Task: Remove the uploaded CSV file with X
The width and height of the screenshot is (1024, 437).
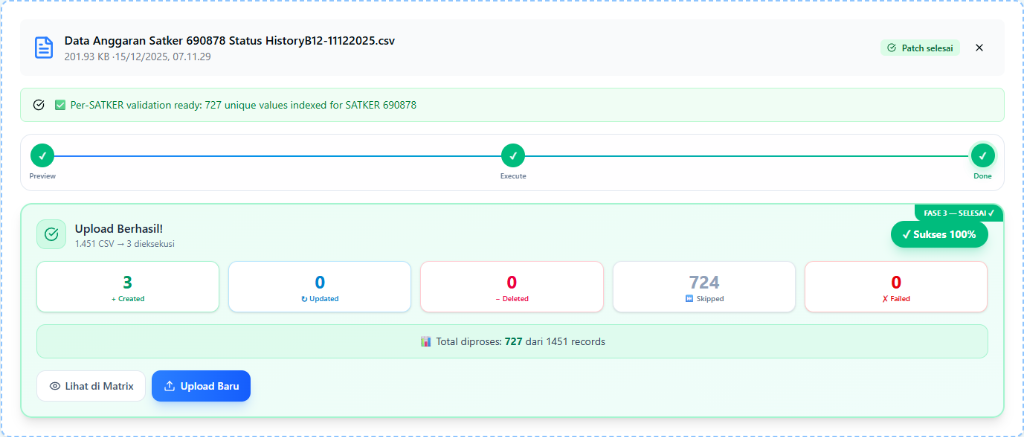Action: [x=979, y=48]
